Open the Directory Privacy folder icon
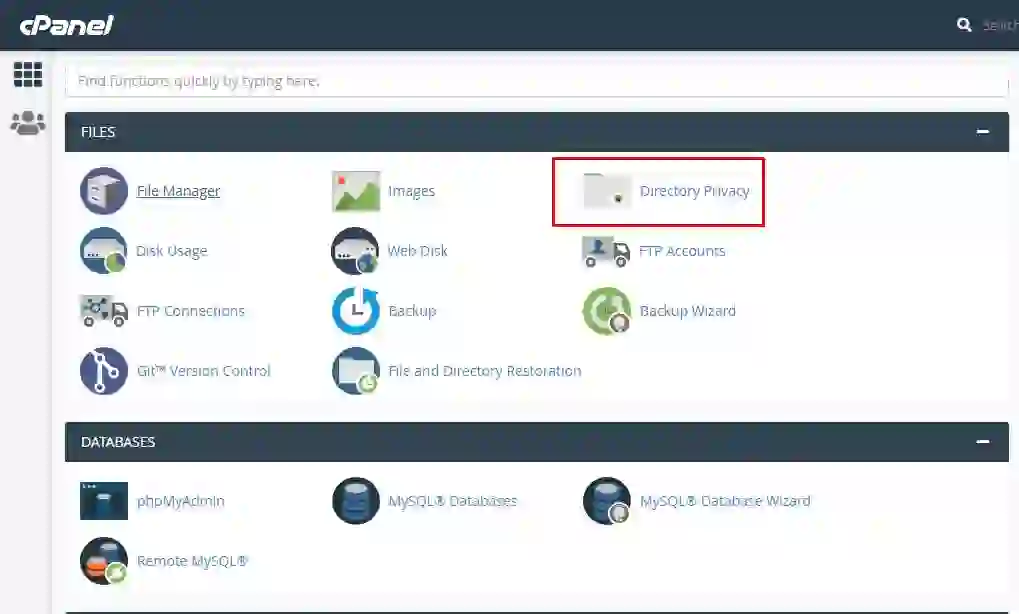Image resolution: width=1019 pixels, height=614 pixels. coord(607,191)
